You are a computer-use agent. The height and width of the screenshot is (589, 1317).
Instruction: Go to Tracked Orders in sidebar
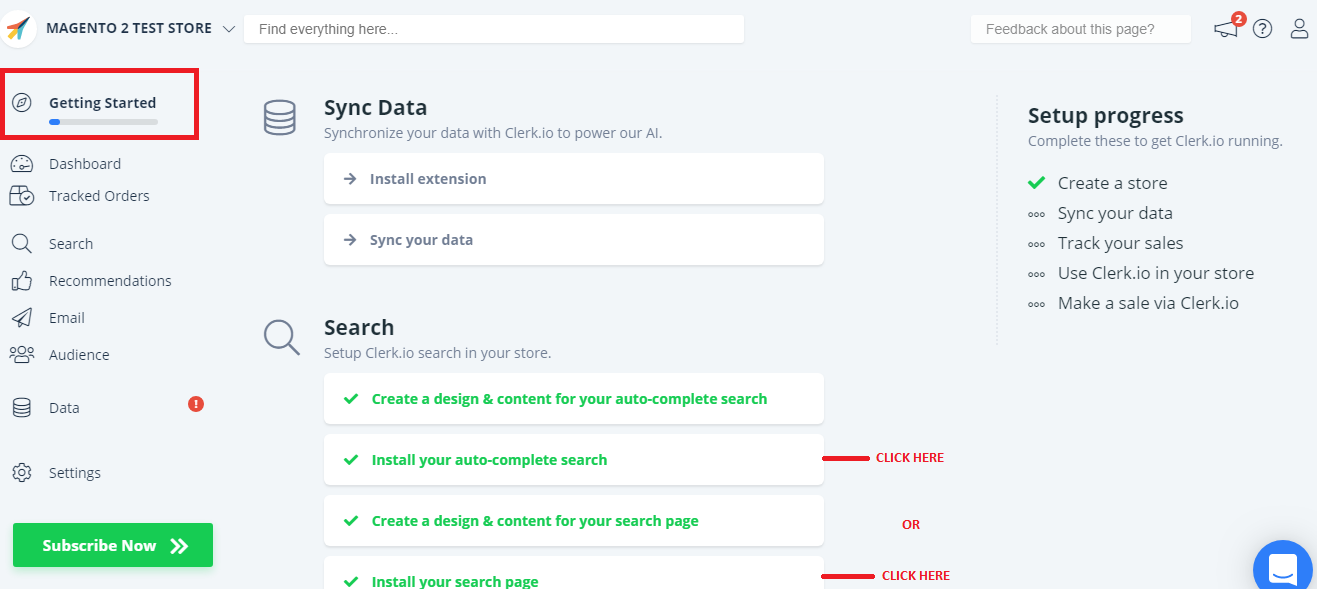click(98, 196)
